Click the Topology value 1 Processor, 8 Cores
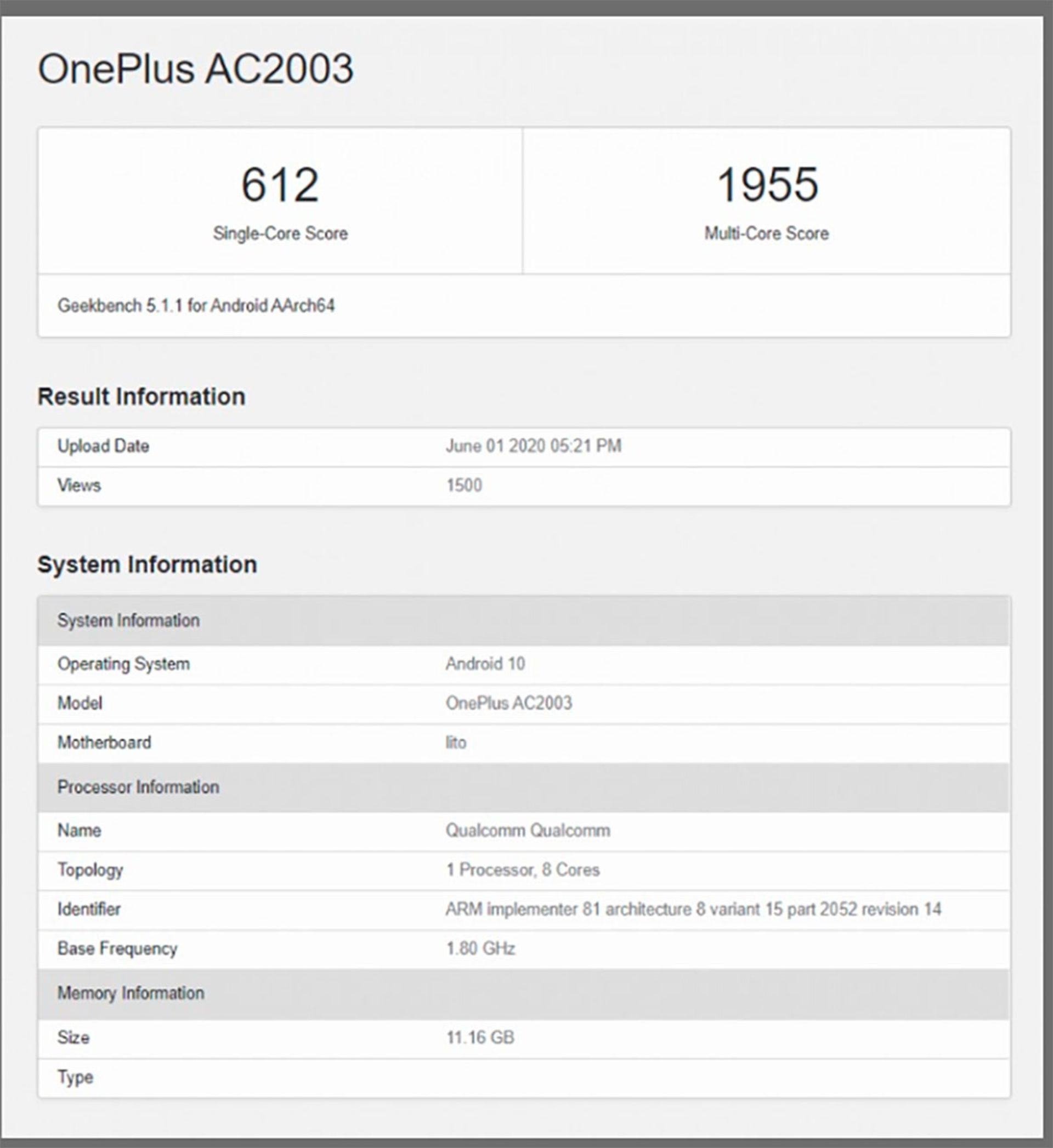The width and height of the screenshot is (1053, 1148). pos(523,870)
